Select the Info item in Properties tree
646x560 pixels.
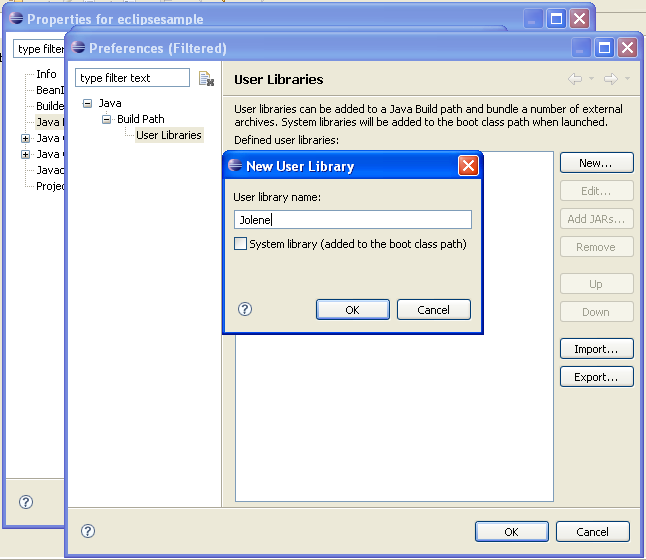point(46,74)
